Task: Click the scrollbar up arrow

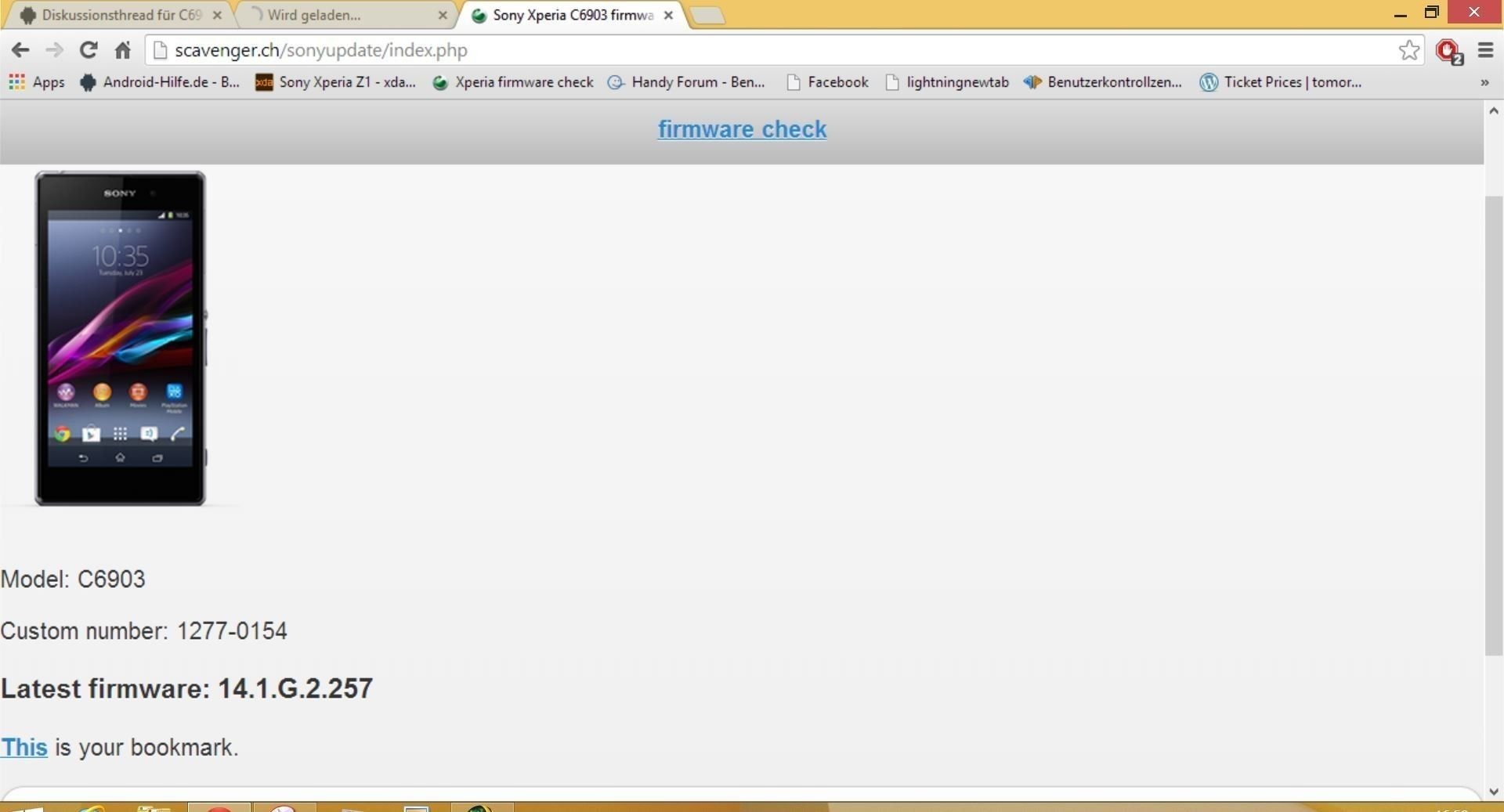Action: tap(1493, 111)
